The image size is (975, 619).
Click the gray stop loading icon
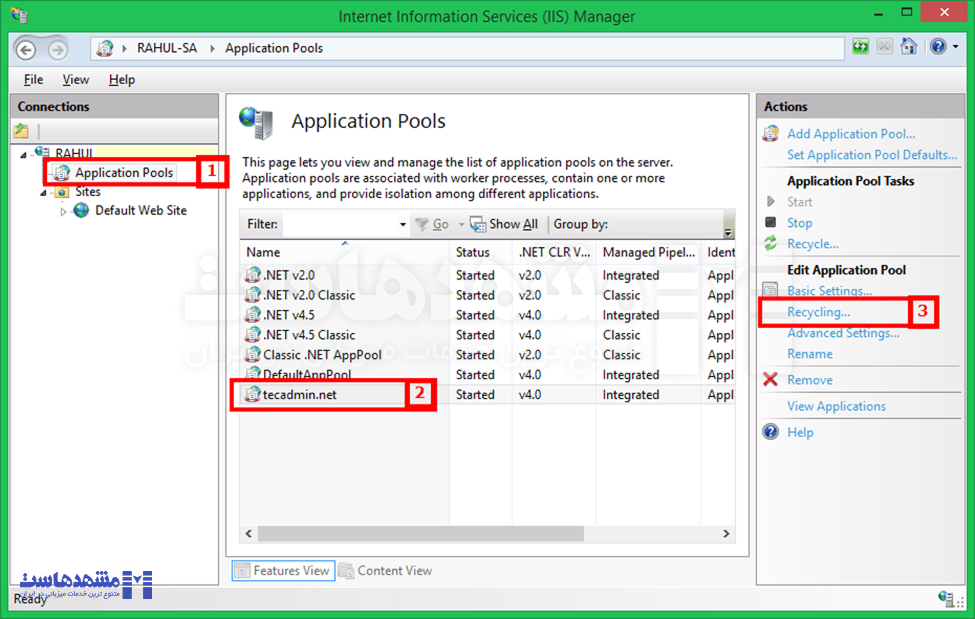884,47
